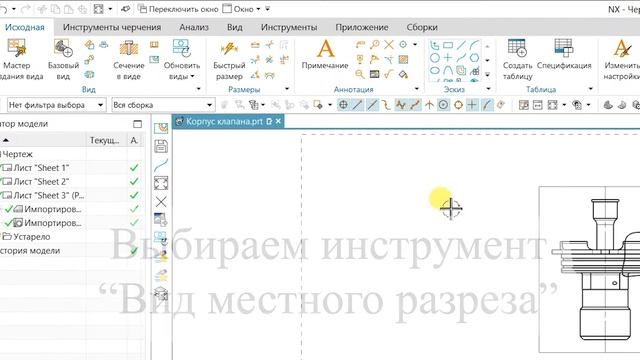Toggle the Intersection snap arrow option
This screenshot has width=640, height=360.
click(429, 105)
